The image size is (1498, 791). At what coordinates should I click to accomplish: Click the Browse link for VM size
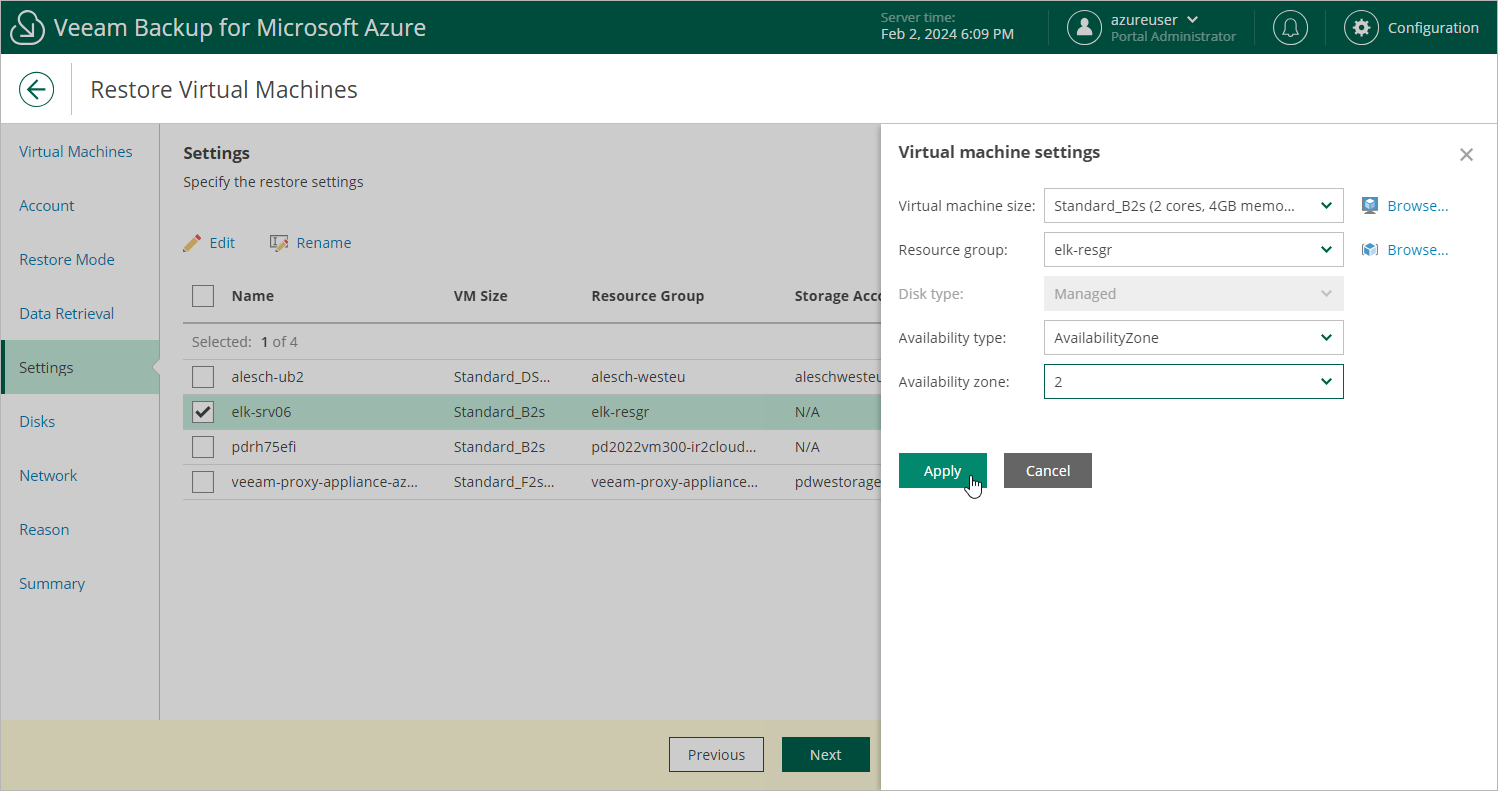coord(1418,206)
